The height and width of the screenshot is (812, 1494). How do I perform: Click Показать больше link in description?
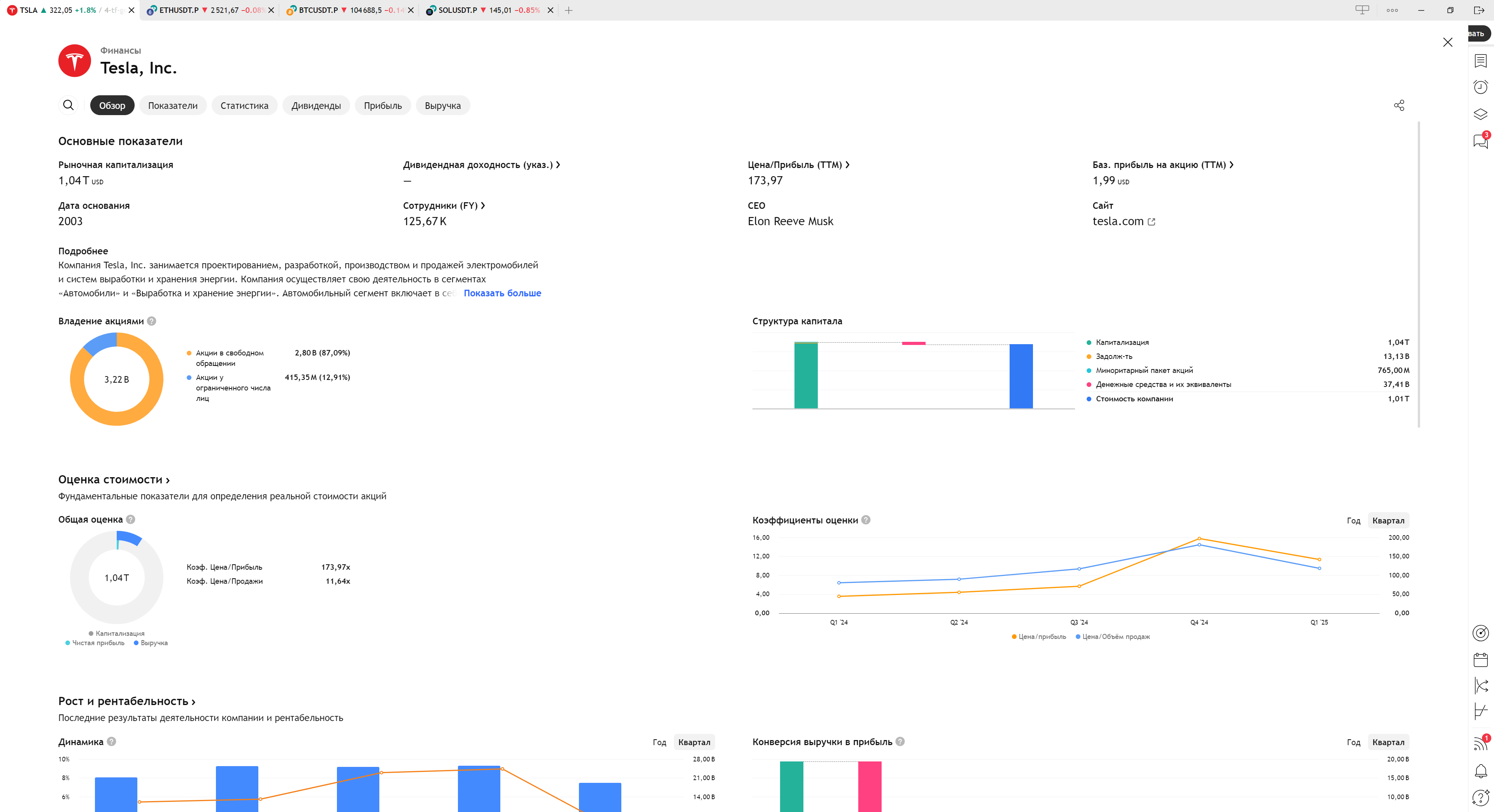[502, 293]
